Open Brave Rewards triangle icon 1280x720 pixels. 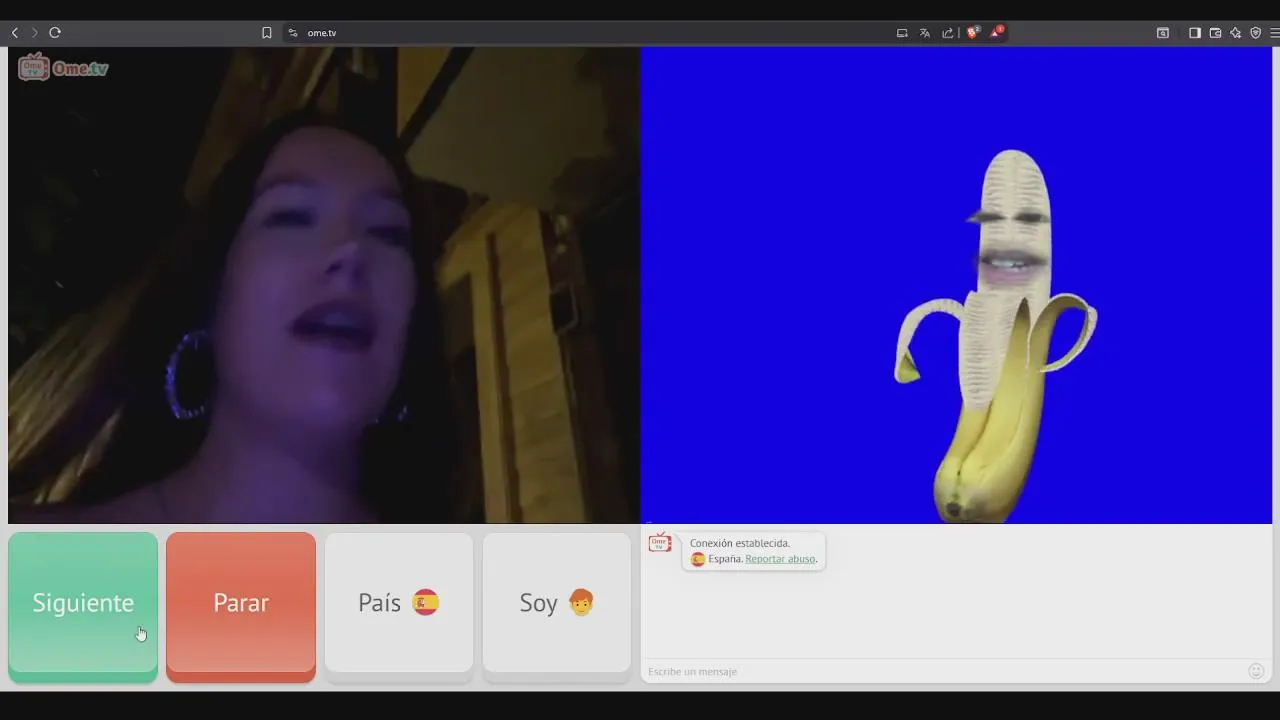(996, 32)
